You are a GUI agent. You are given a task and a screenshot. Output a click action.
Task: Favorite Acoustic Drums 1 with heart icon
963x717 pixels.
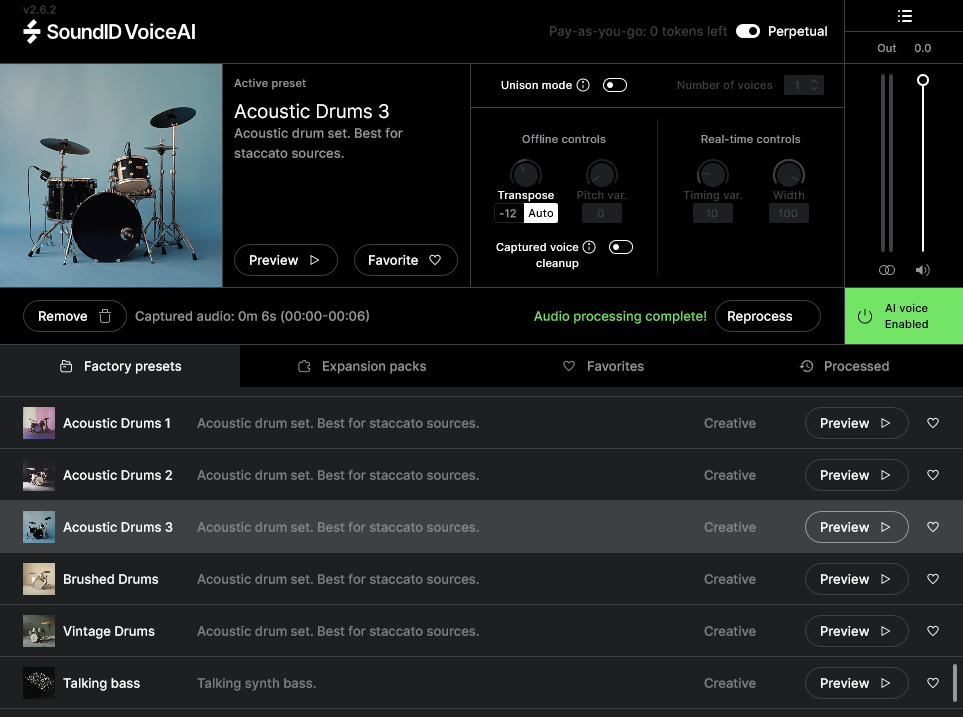click(x=933, y=423)
